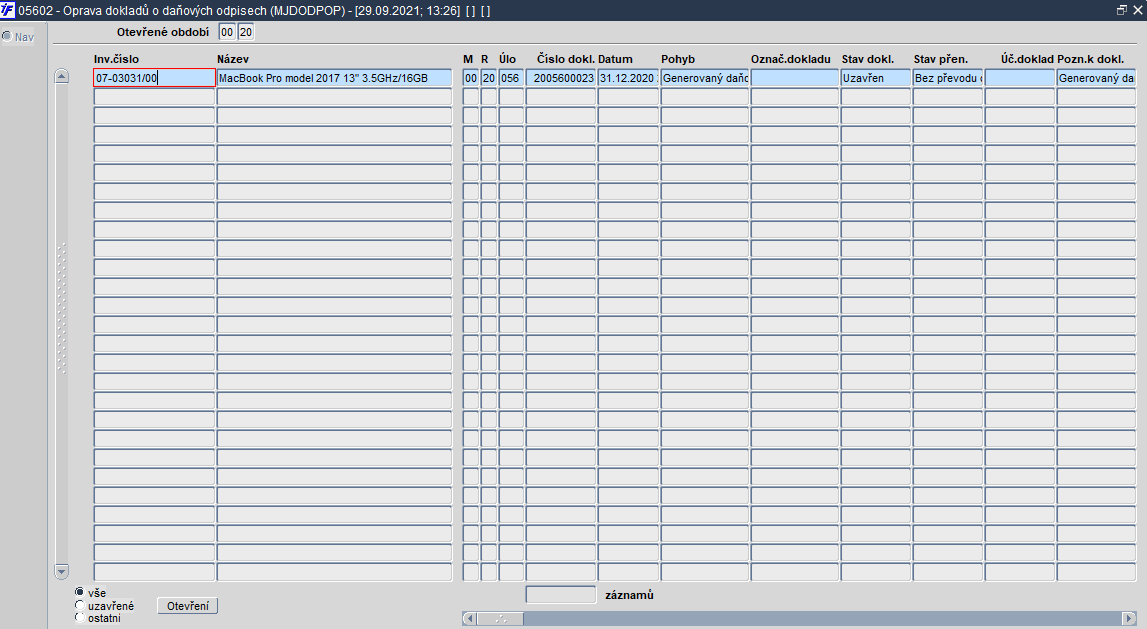Click the vertical scrollbar up arrow
The height and width of the screenshot is (629, 1147).
61,76
